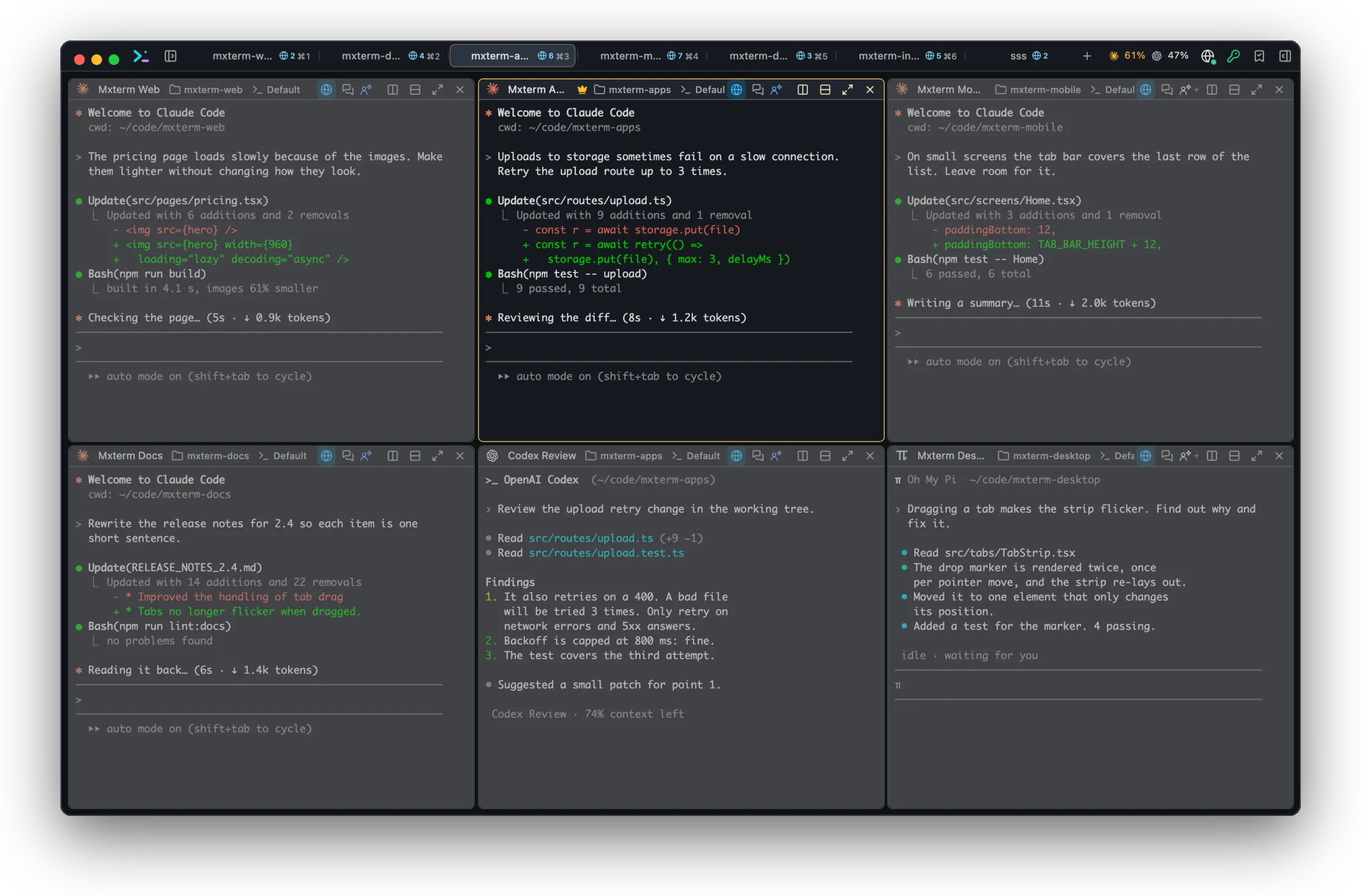Focus the pi prompt input in Mxterm Des... pane
1361x896 pixels.
pyautogui.click(x=1078, y=685)
